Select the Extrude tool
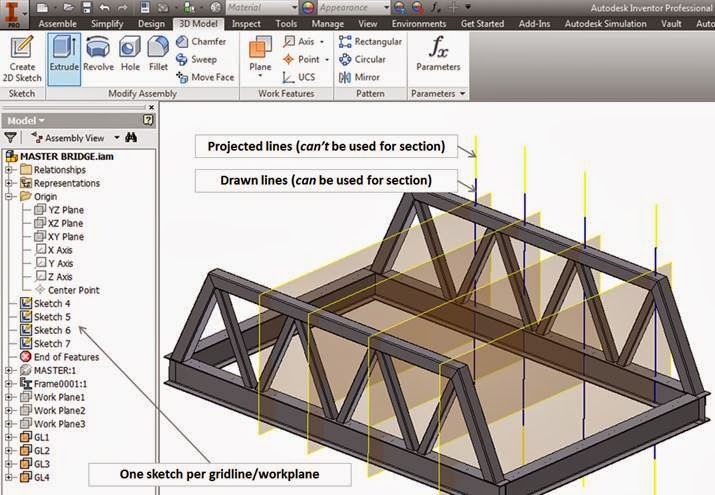Screen dimensions: 715x495 (x=64, y=59)
